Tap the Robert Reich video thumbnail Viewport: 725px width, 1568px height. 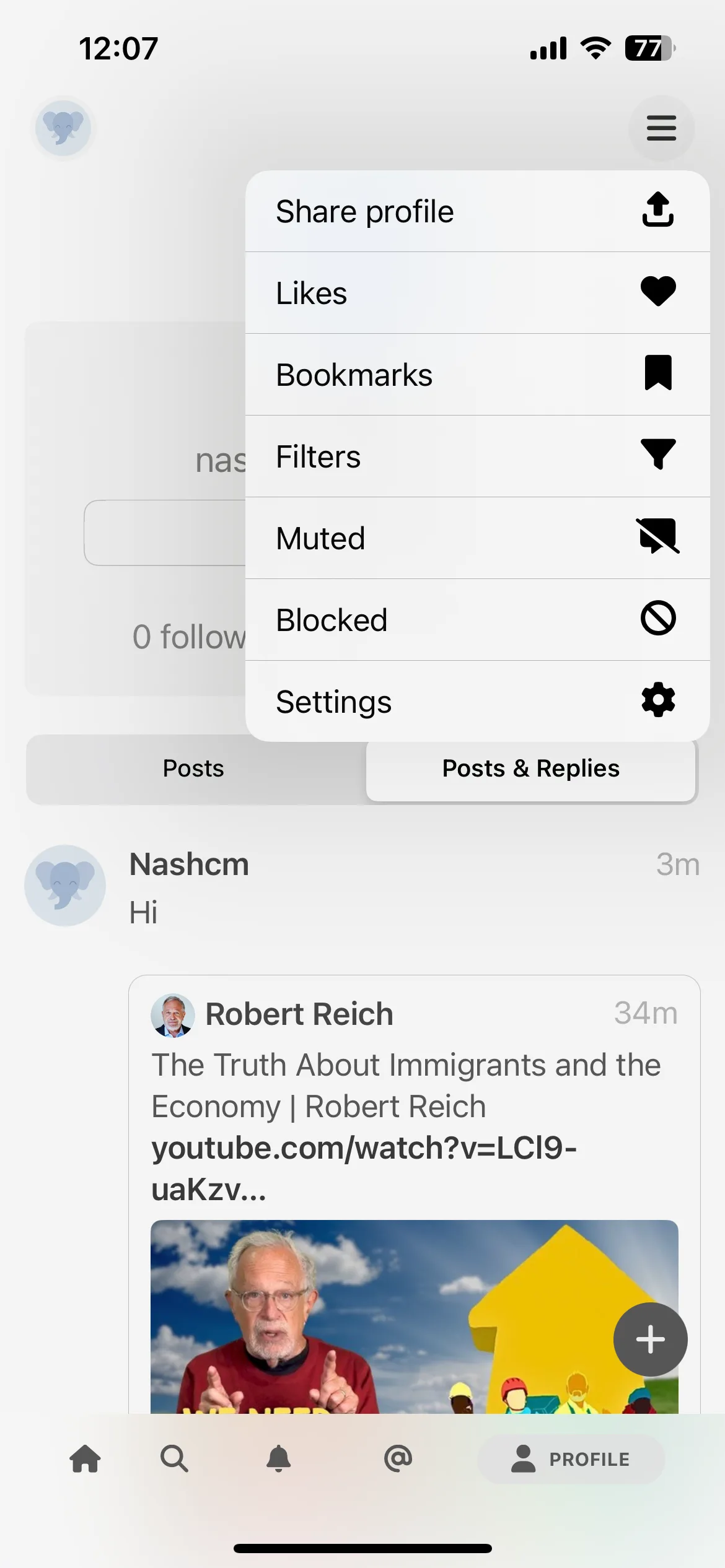tap(415, 1317)
